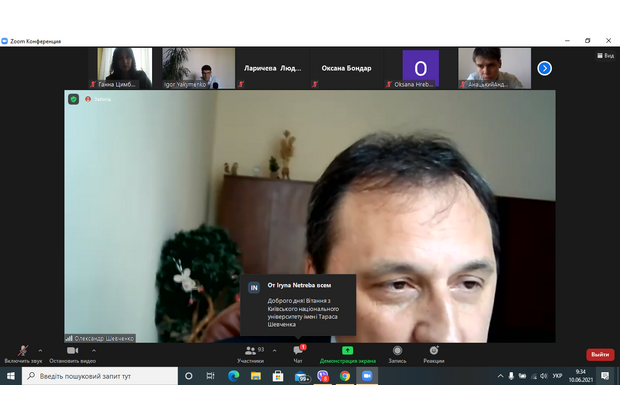The width and height of the screenshot is (620, 420).
Task: Open chat message from Iryna Netreba
Action: [x=298, y=305]
